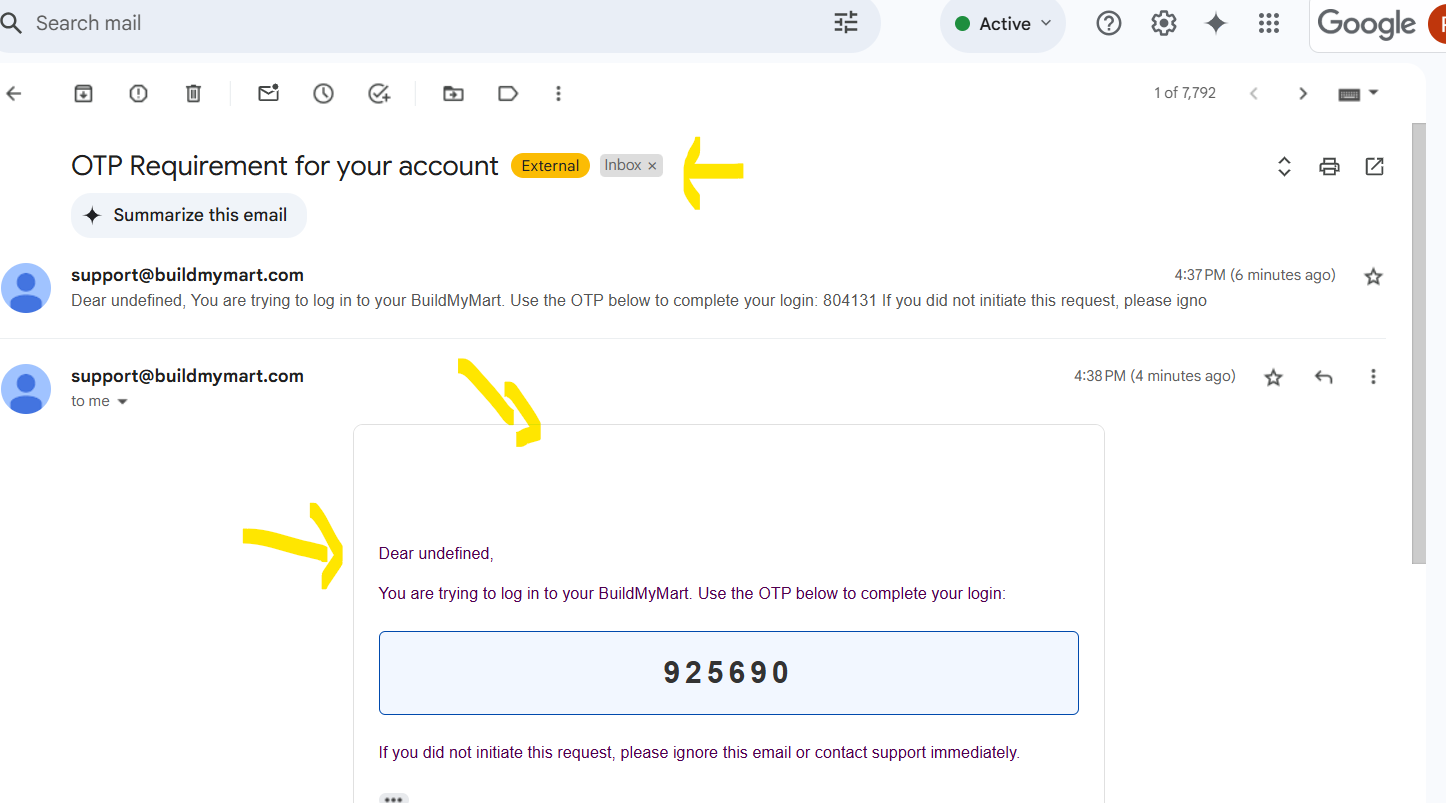Report the conversation as spam
This screenshot has width=1446, height=803.
click(x=139, y=93)
